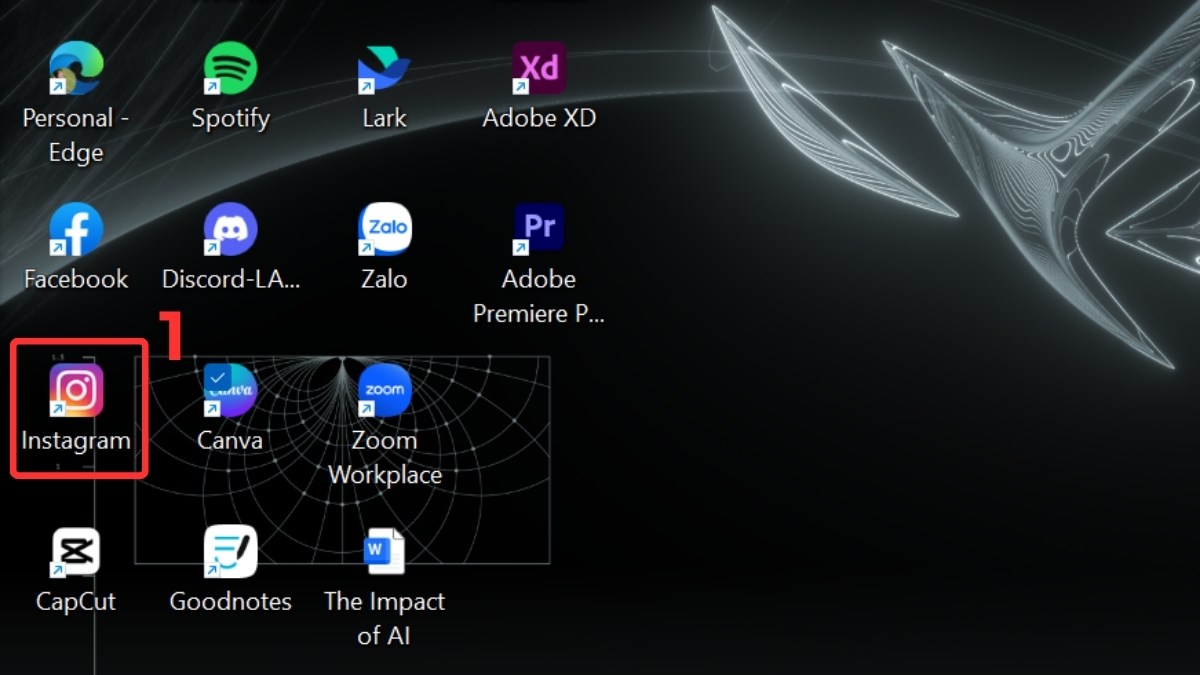
Task: Open the Adobe XD shortcut icon
Action: [539, 68]
